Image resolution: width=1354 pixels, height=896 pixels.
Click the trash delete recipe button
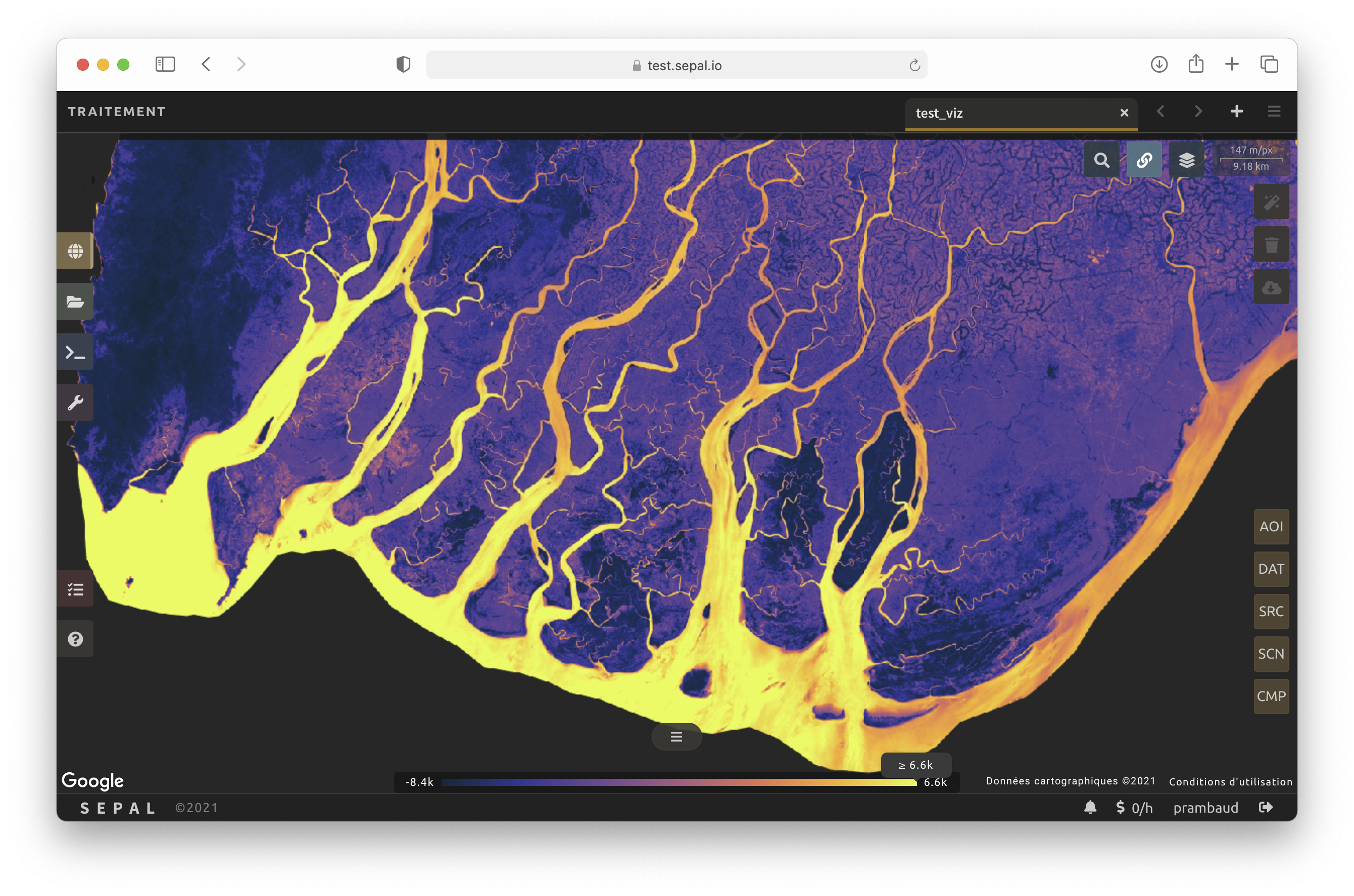(x=1271, y=244)
